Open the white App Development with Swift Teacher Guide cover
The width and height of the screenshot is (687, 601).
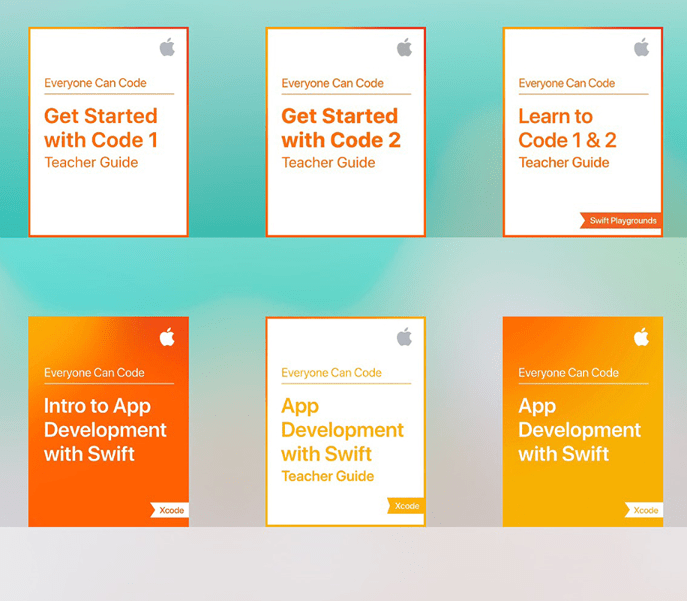(x=346, y=421)
